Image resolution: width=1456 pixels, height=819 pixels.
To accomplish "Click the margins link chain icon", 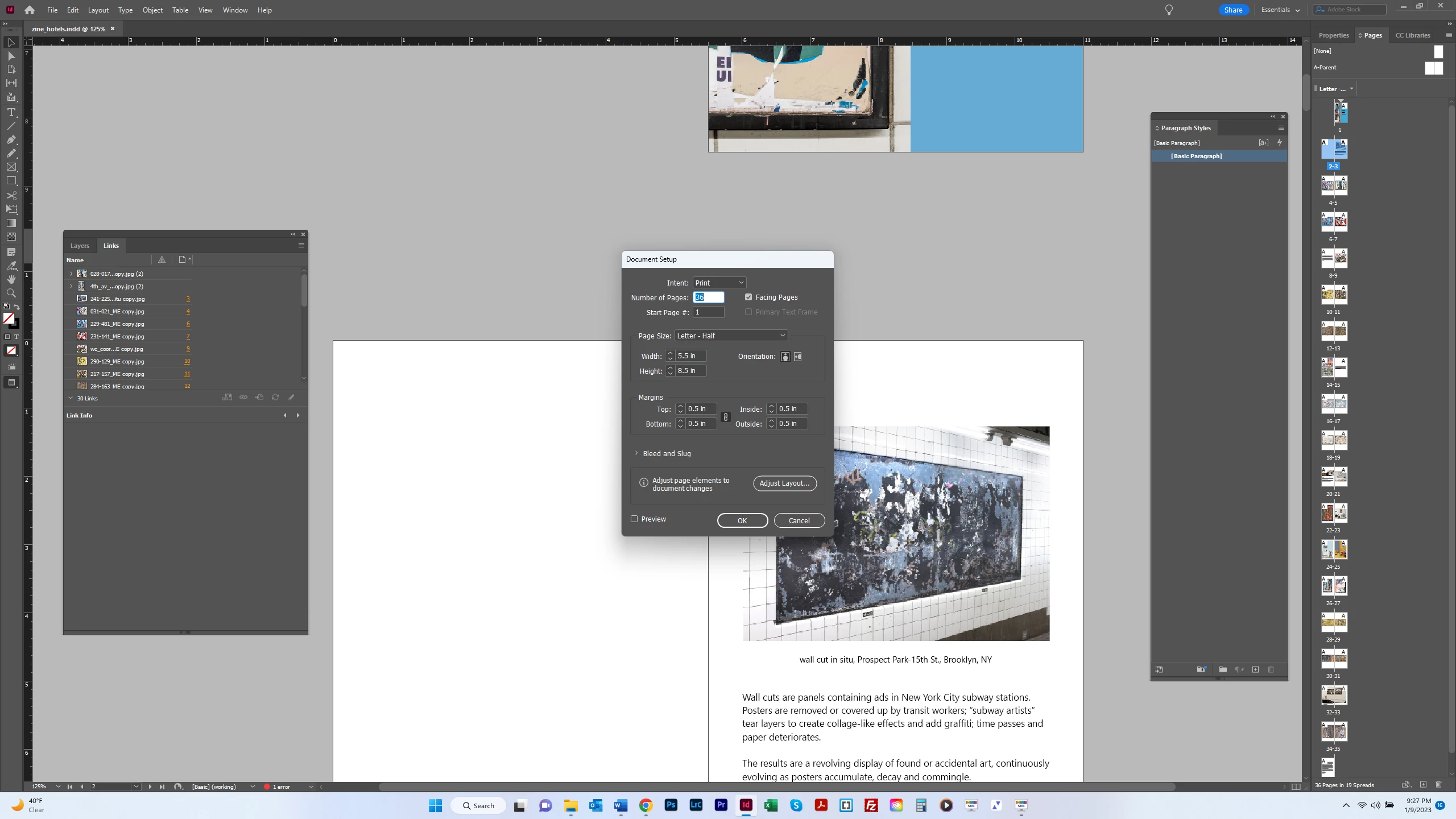I will (725, 417).
